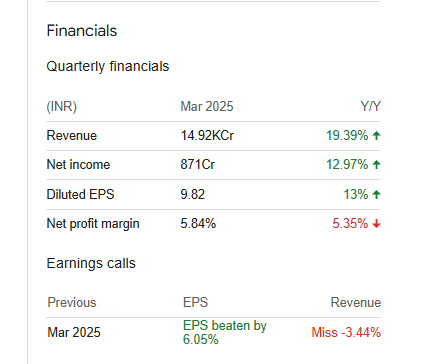Click the diluted EPS value 9.82
This screenshot has width=437, height=364.
coord(193,194)
